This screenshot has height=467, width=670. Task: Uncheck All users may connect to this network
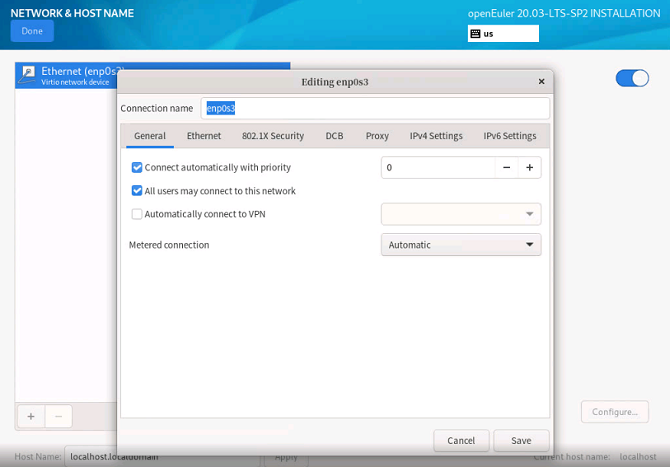[x=137, y=190]
